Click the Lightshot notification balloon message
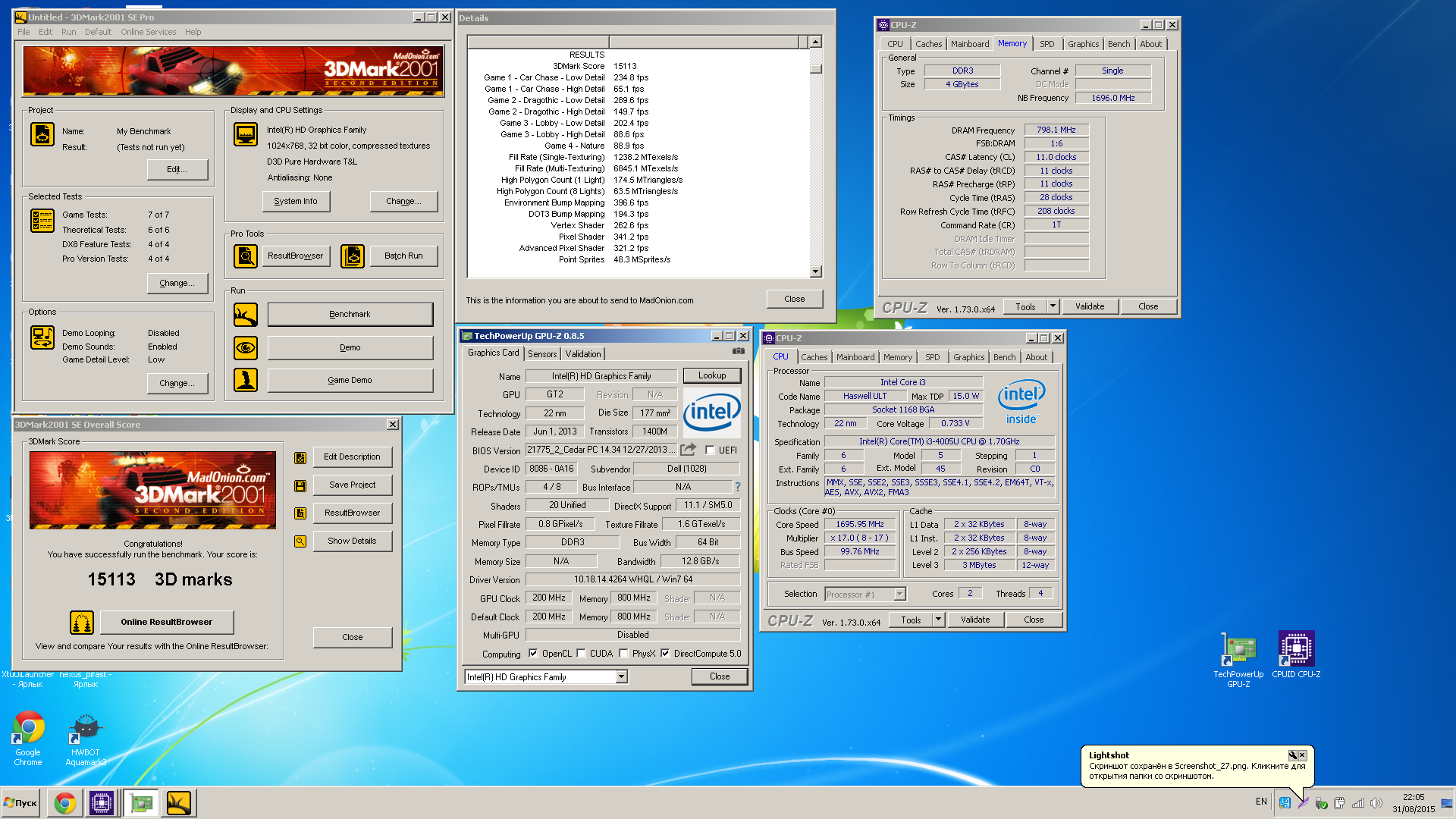 [1197, 771]
